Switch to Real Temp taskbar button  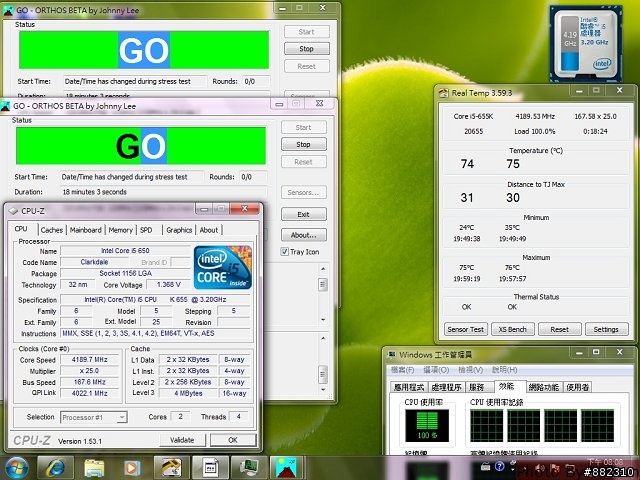[x=171, y=468]
